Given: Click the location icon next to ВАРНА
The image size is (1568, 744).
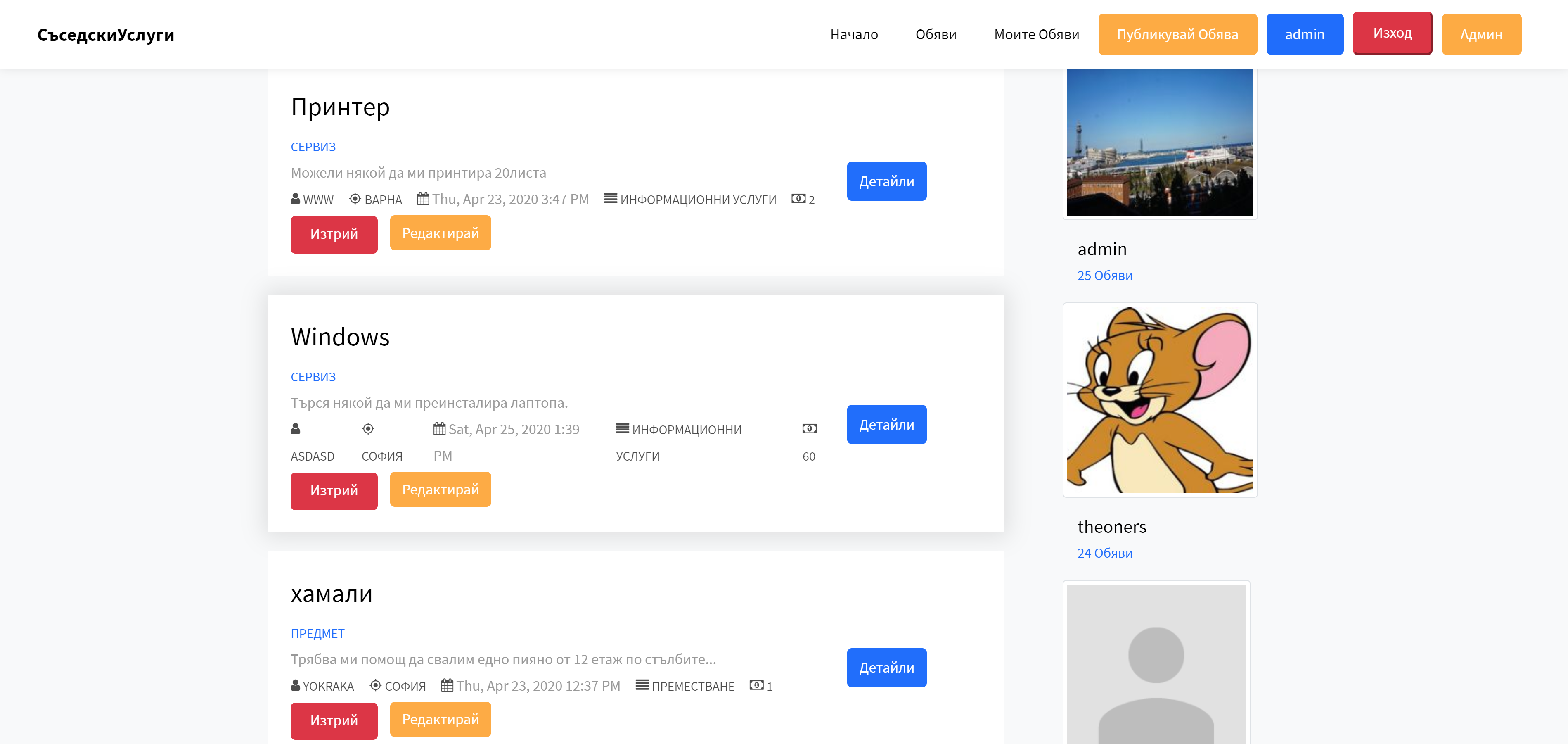Looking at the screenshot, I should tap(355, 198).
